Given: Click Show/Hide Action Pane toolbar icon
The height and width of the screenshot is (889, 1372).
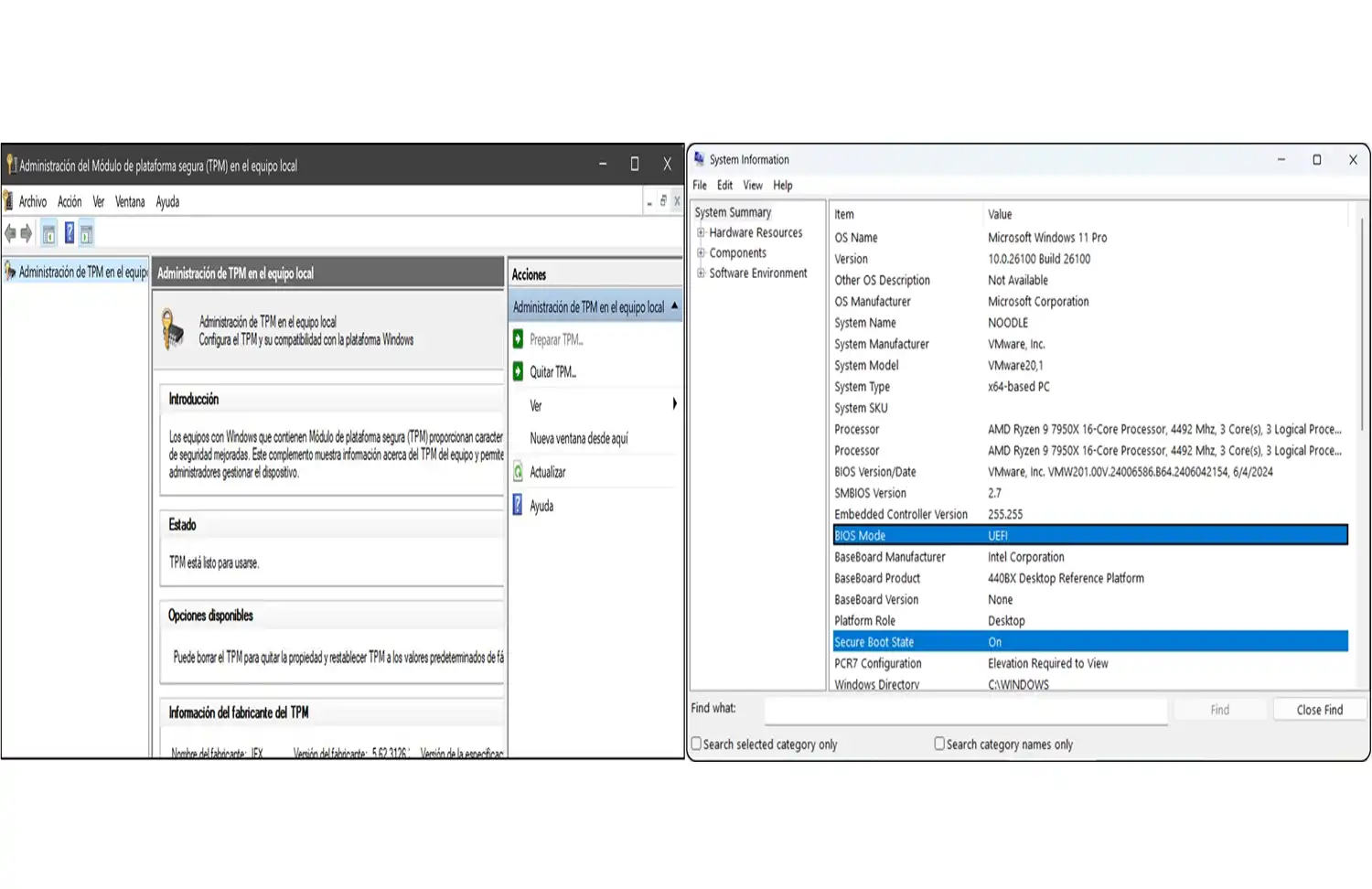Looking at the screenshot, I should (86, 234).
